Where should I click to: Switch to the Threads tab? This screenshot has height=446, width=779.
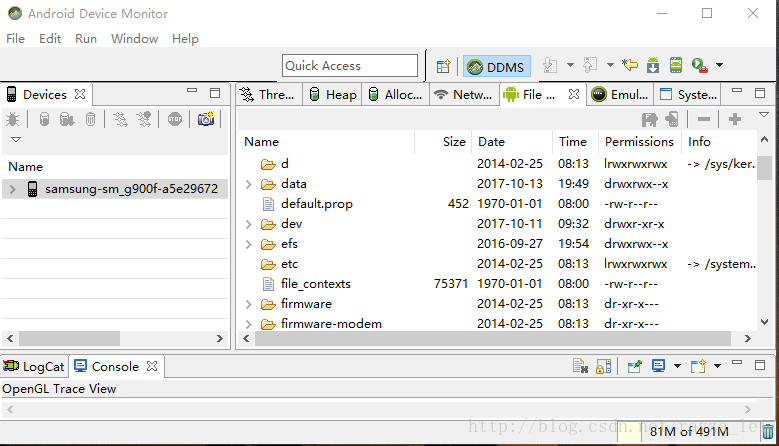pos(268,94)
